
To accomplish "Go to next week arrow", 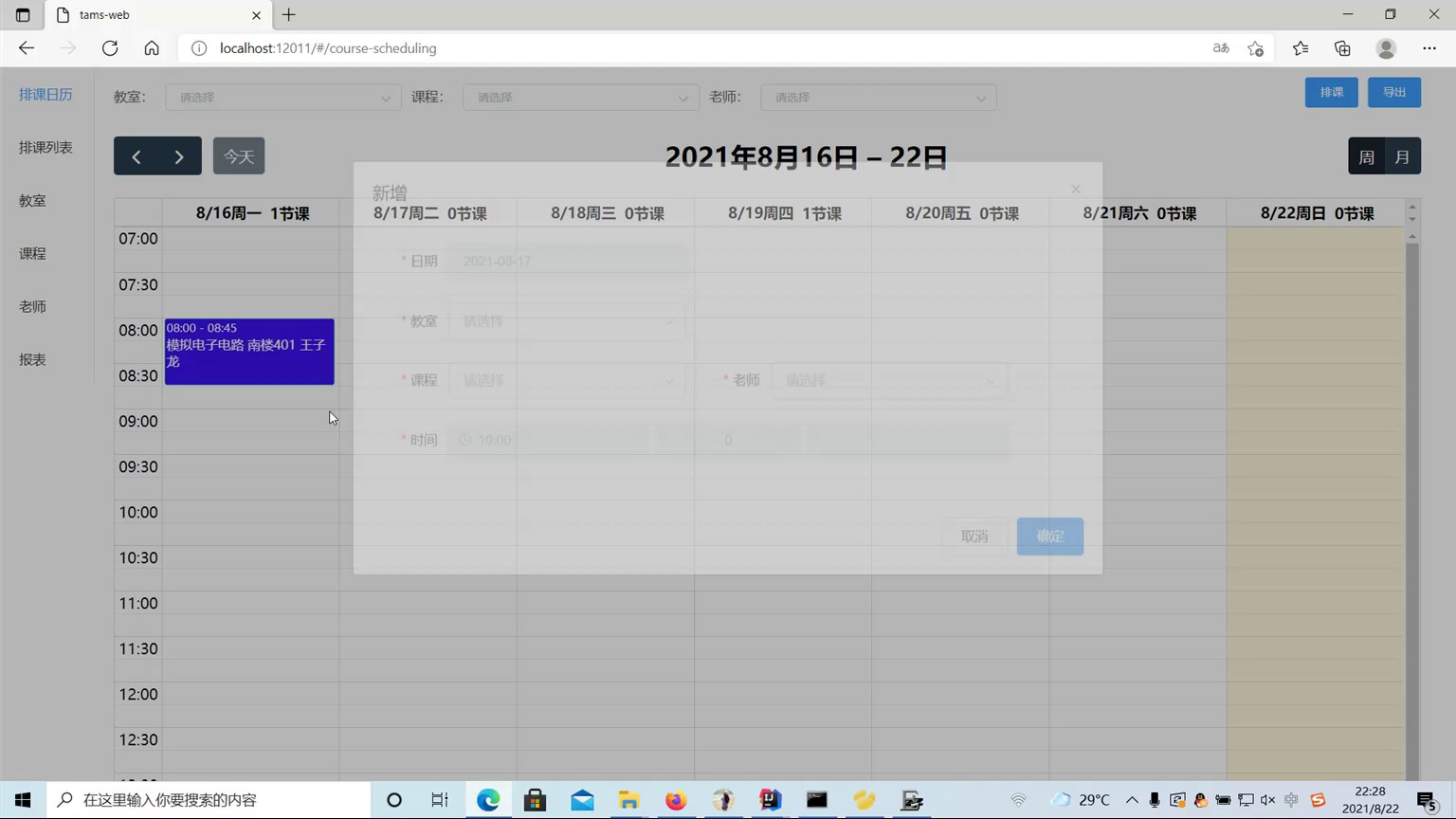I will (179, 156).
